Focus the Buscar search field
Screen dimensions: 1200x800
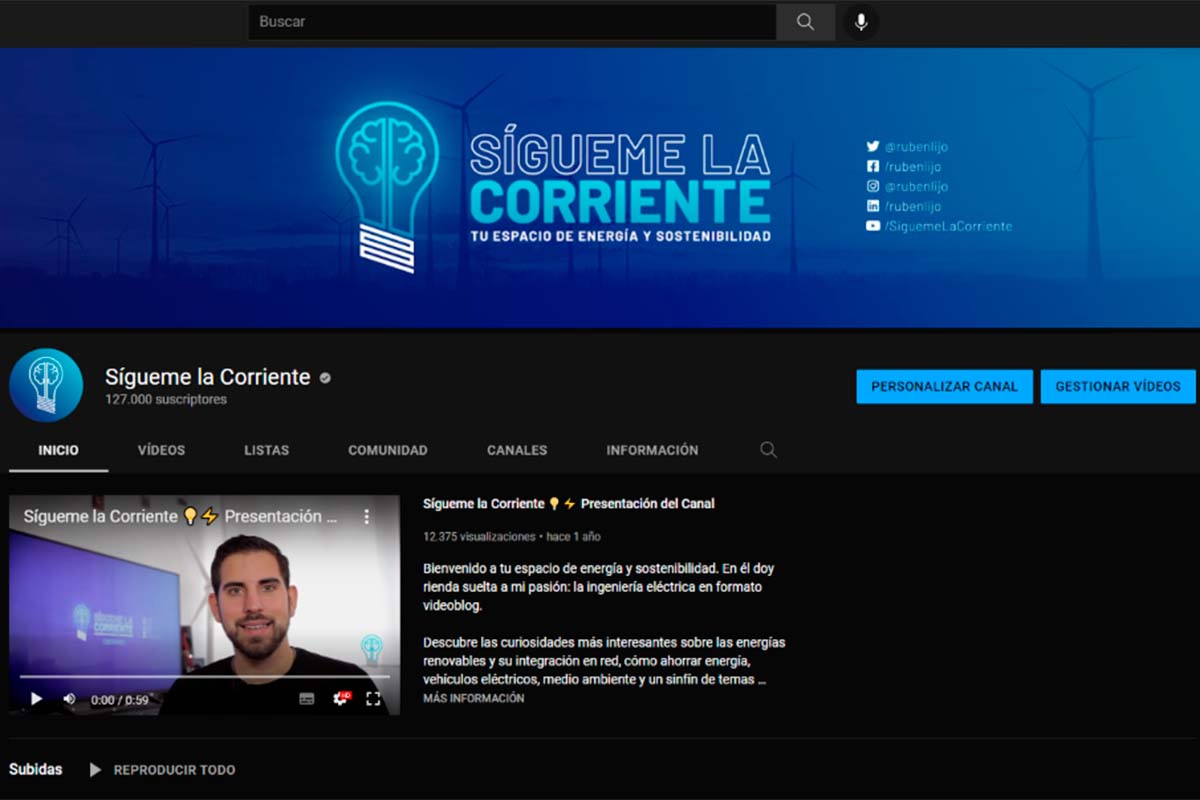click(510, 22)
